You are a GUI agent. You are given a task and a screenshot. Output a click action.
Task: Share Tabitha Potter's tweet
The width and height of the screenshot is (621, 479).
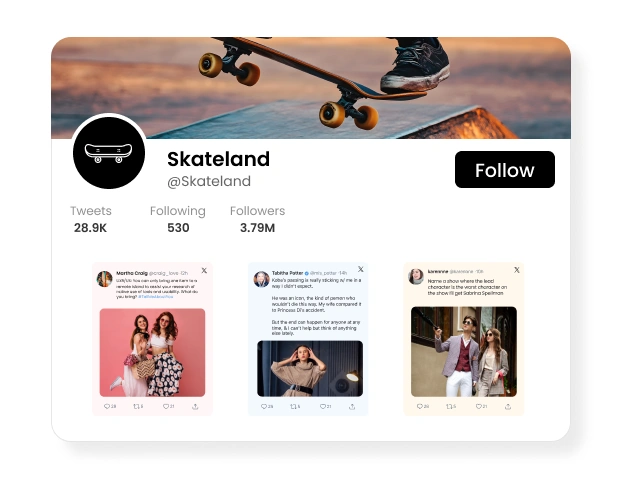coord(352,406)
